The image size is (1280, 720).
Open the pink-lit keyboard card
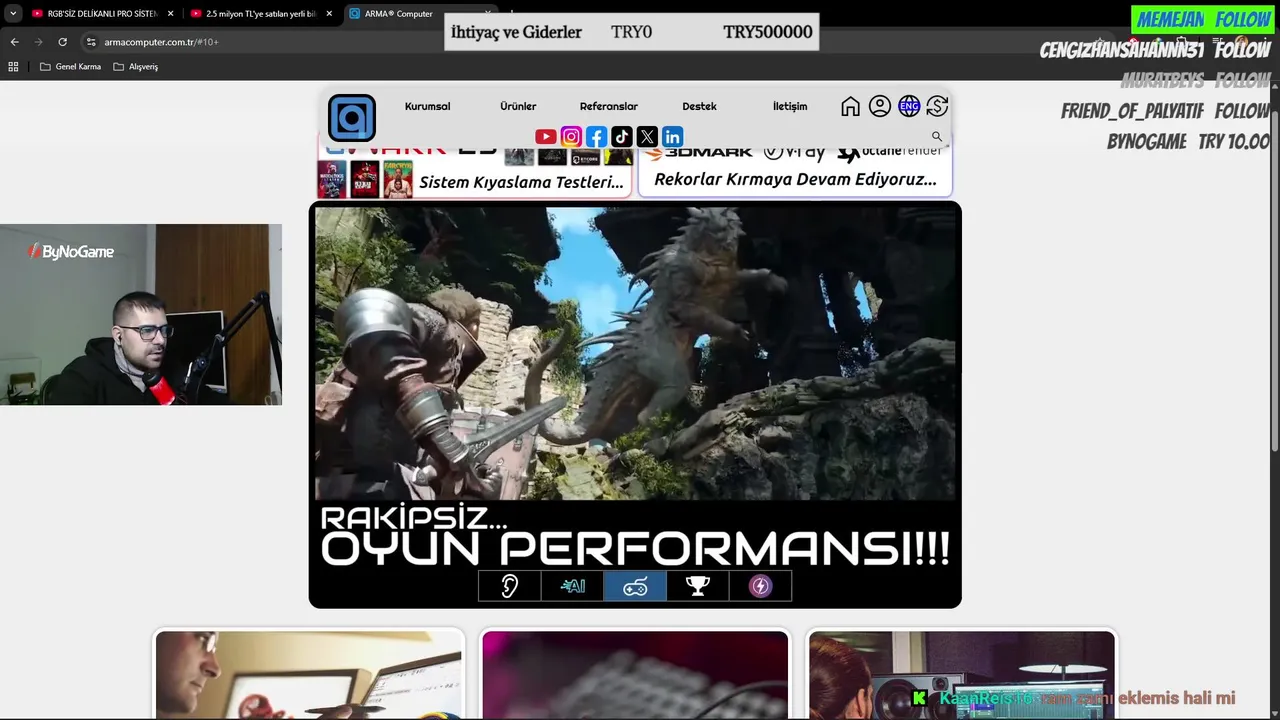tap(635, 674)
